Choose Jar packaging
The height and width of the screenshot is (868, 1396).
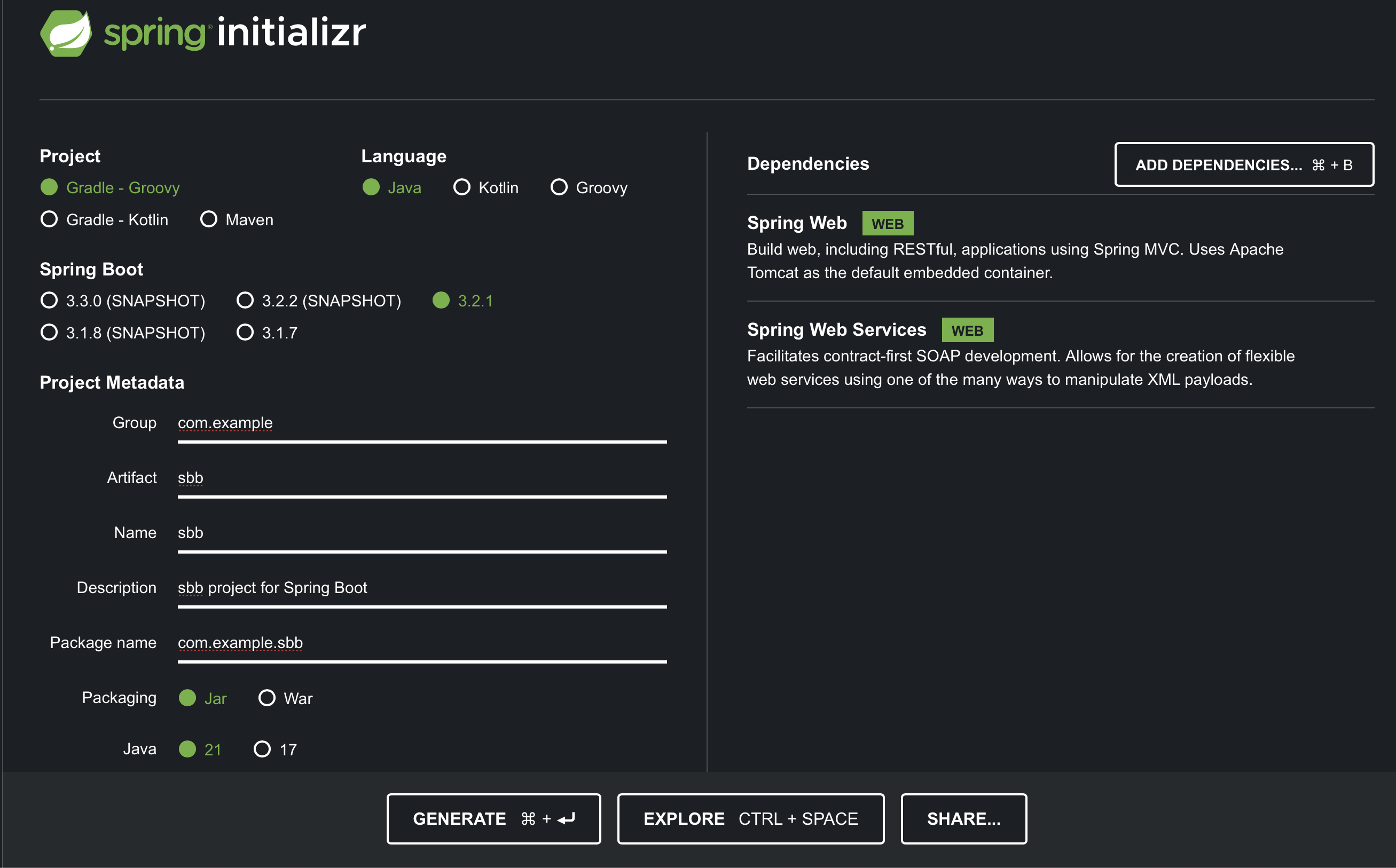point(203,698)
